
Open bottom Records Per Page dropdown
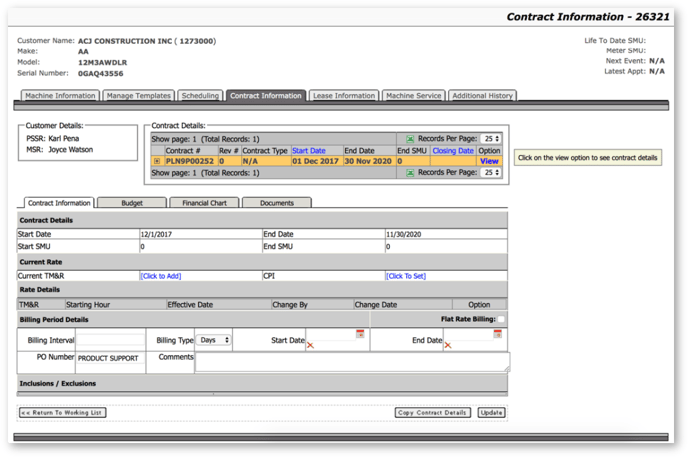coord(490,173)
